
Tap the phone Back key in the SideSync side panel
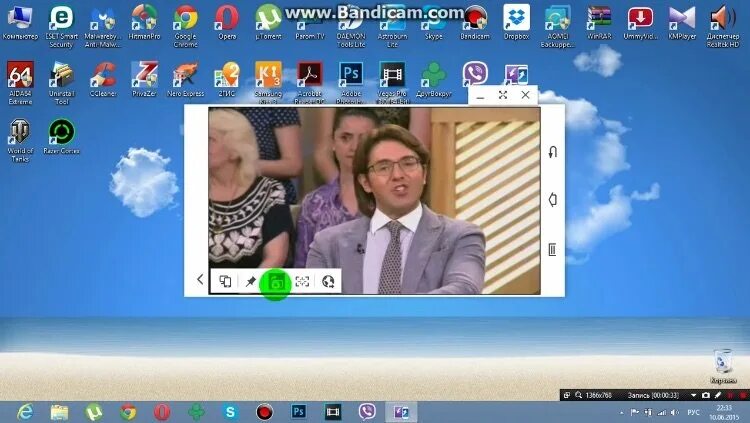tap(552, 152)
